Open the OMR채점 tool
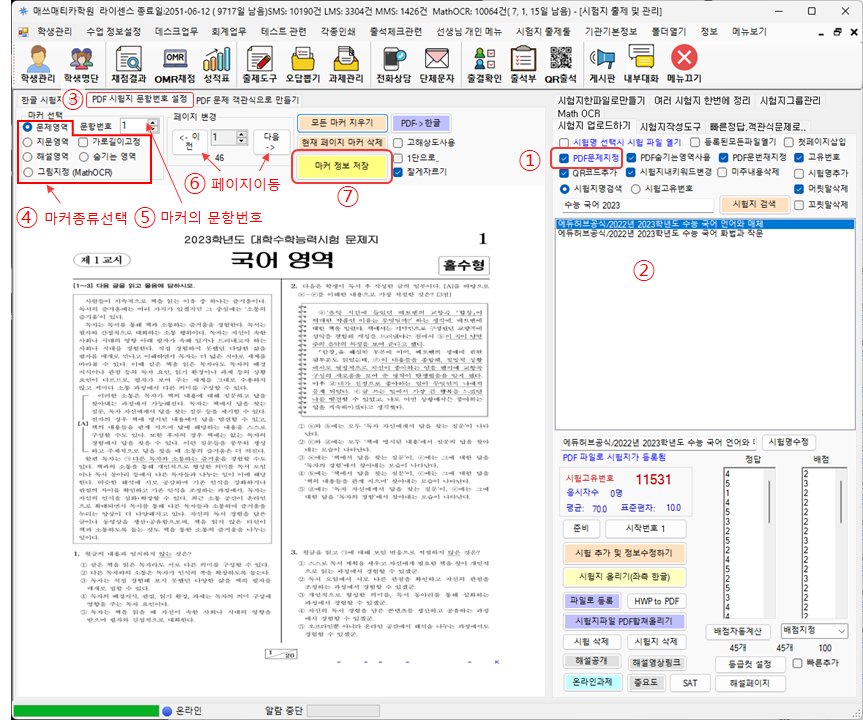This screenshot has width=863, height=720. (173, 64)
